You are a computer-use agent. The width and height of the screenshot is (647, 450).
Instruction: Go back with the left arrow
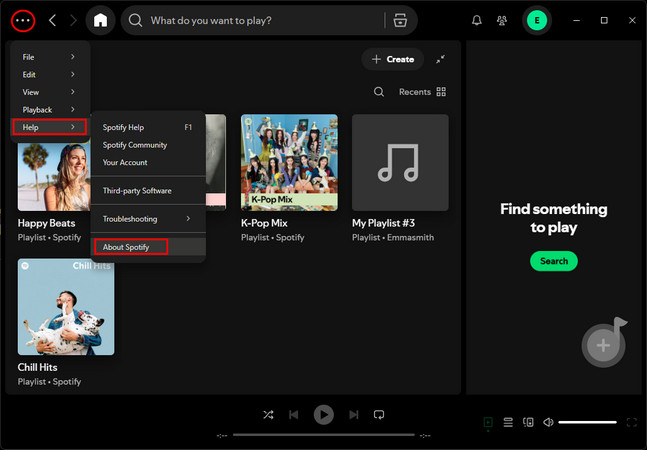[x=52, y=20]
